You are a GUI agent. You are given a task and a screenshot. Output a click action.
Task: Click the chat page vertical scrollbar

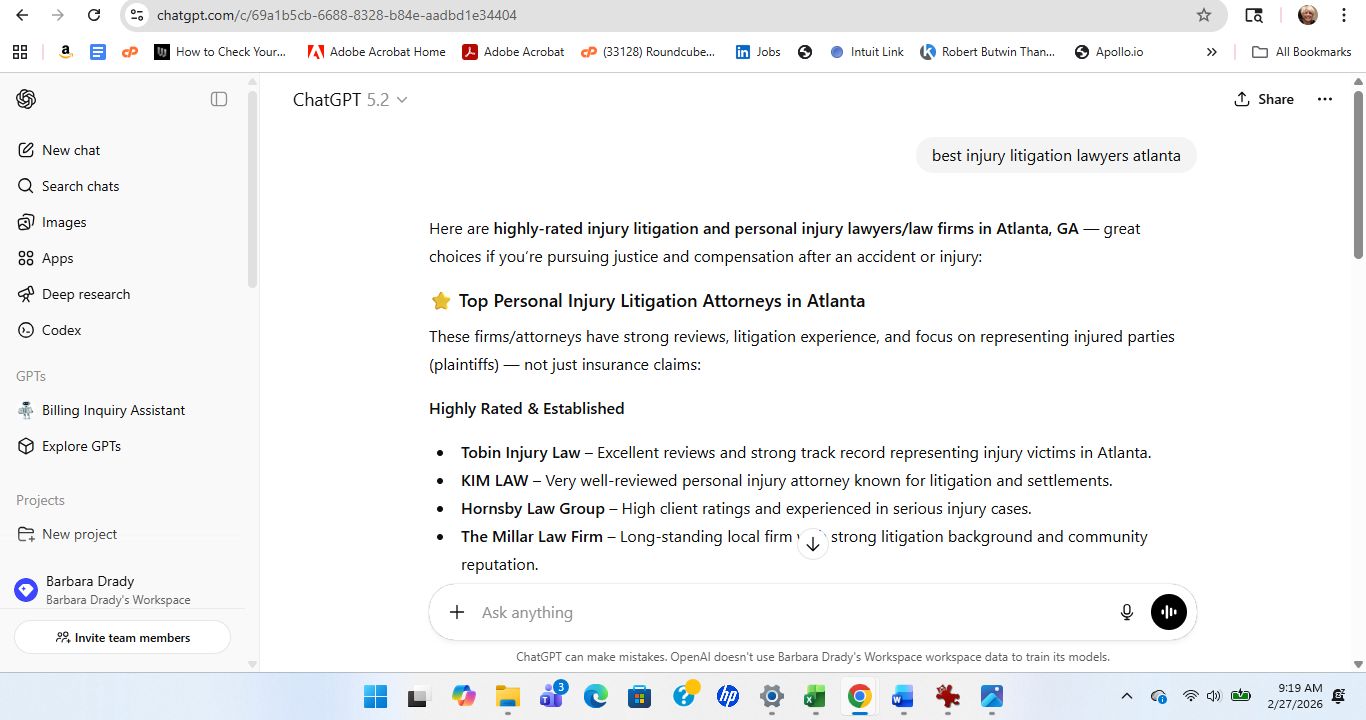point(1358,175)
